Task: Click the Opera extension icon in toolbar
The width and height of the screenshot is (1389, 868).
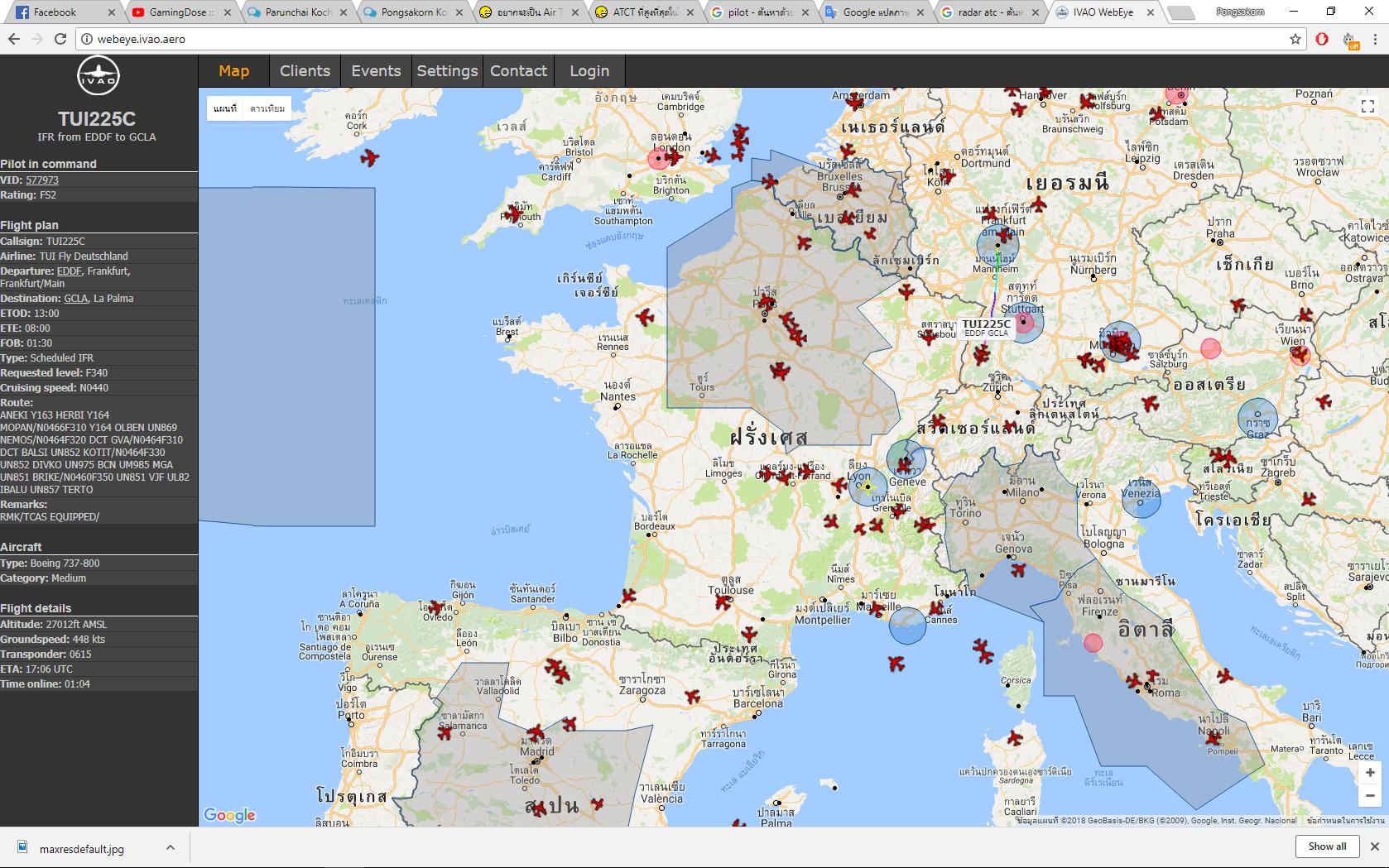Action: 1322,39
